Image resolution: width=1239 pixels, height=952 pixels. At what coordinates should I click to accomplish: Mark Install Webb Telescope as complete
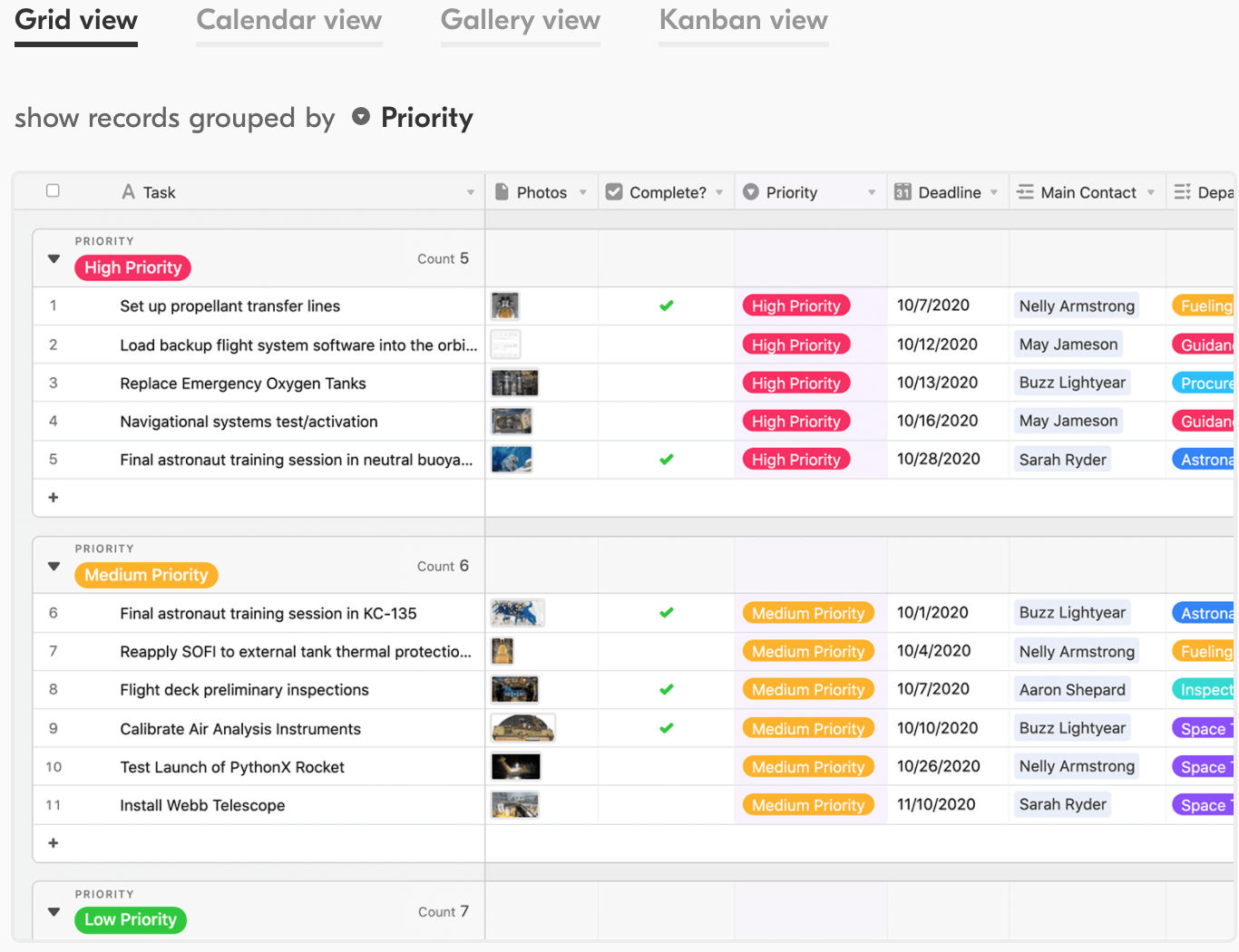(667, 805)
